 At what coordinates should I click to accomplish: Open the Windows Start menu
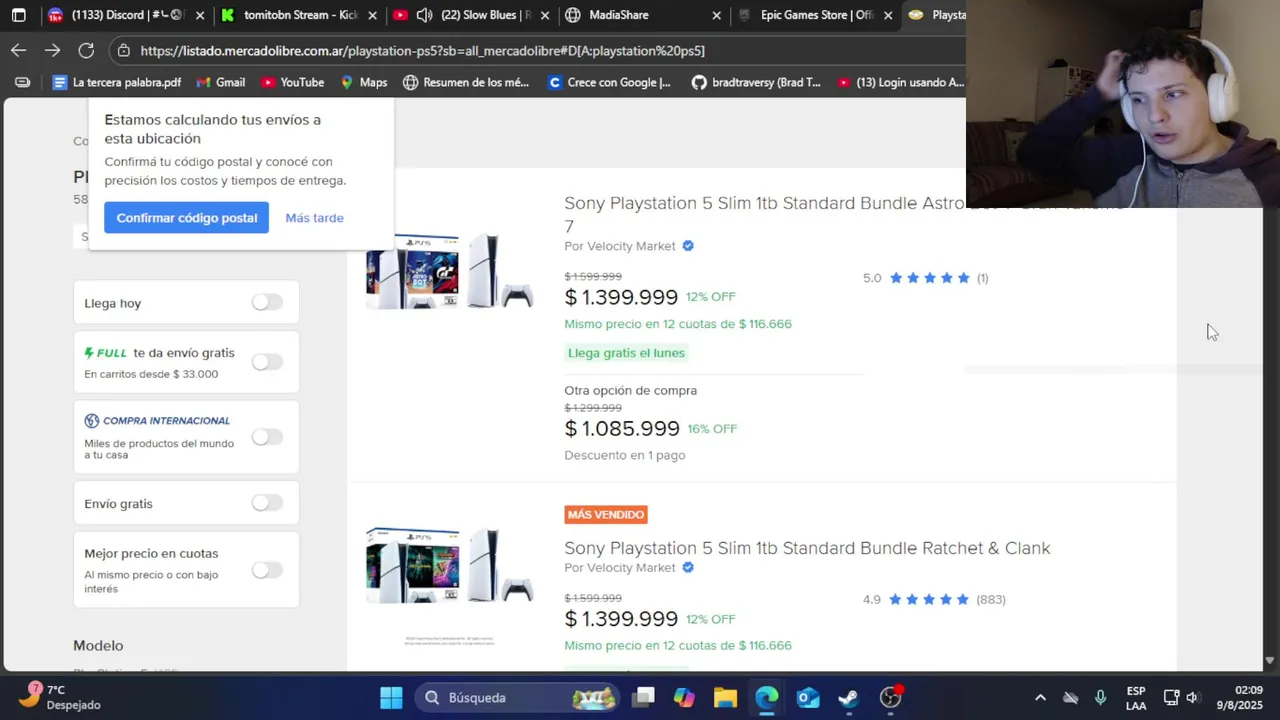(391, 697)
